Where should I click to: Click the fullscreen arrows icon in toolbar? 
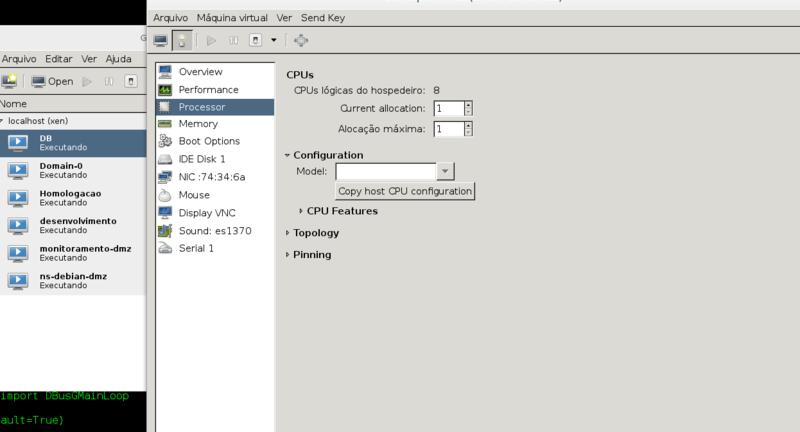(301, 40)
